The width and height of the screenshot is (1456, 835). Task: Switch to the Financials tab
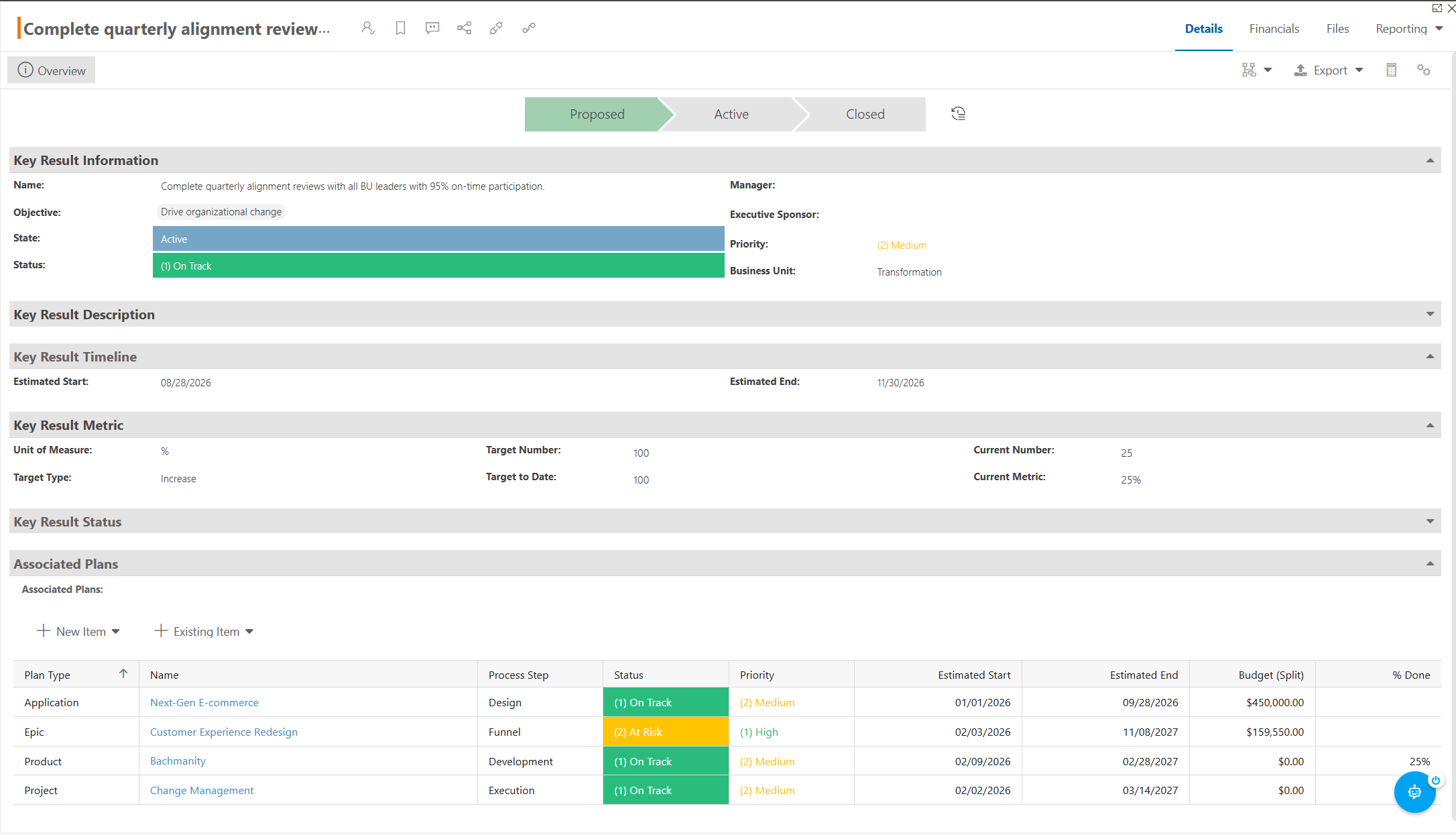click(1274, 29)
